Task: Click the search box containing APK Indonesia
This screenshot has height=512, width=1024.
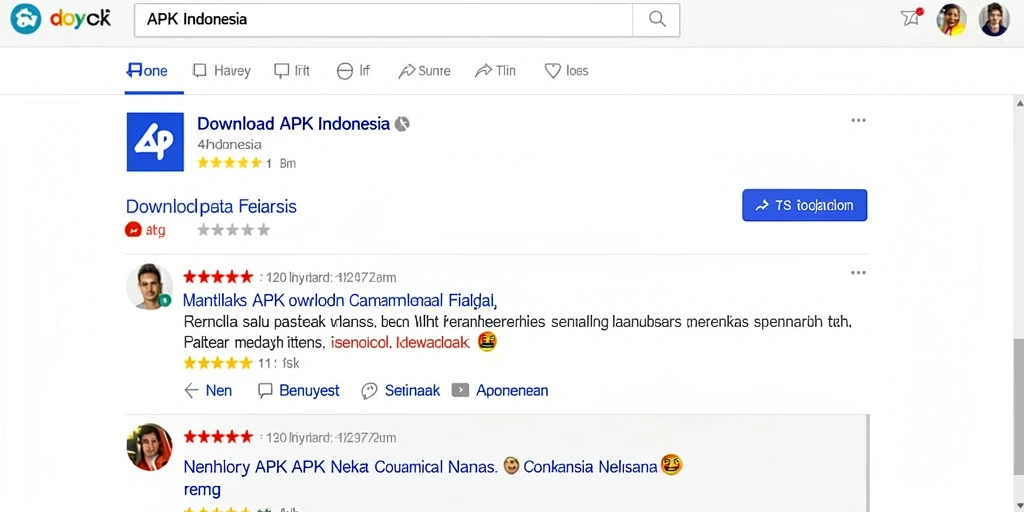Action: pos(383,20)
